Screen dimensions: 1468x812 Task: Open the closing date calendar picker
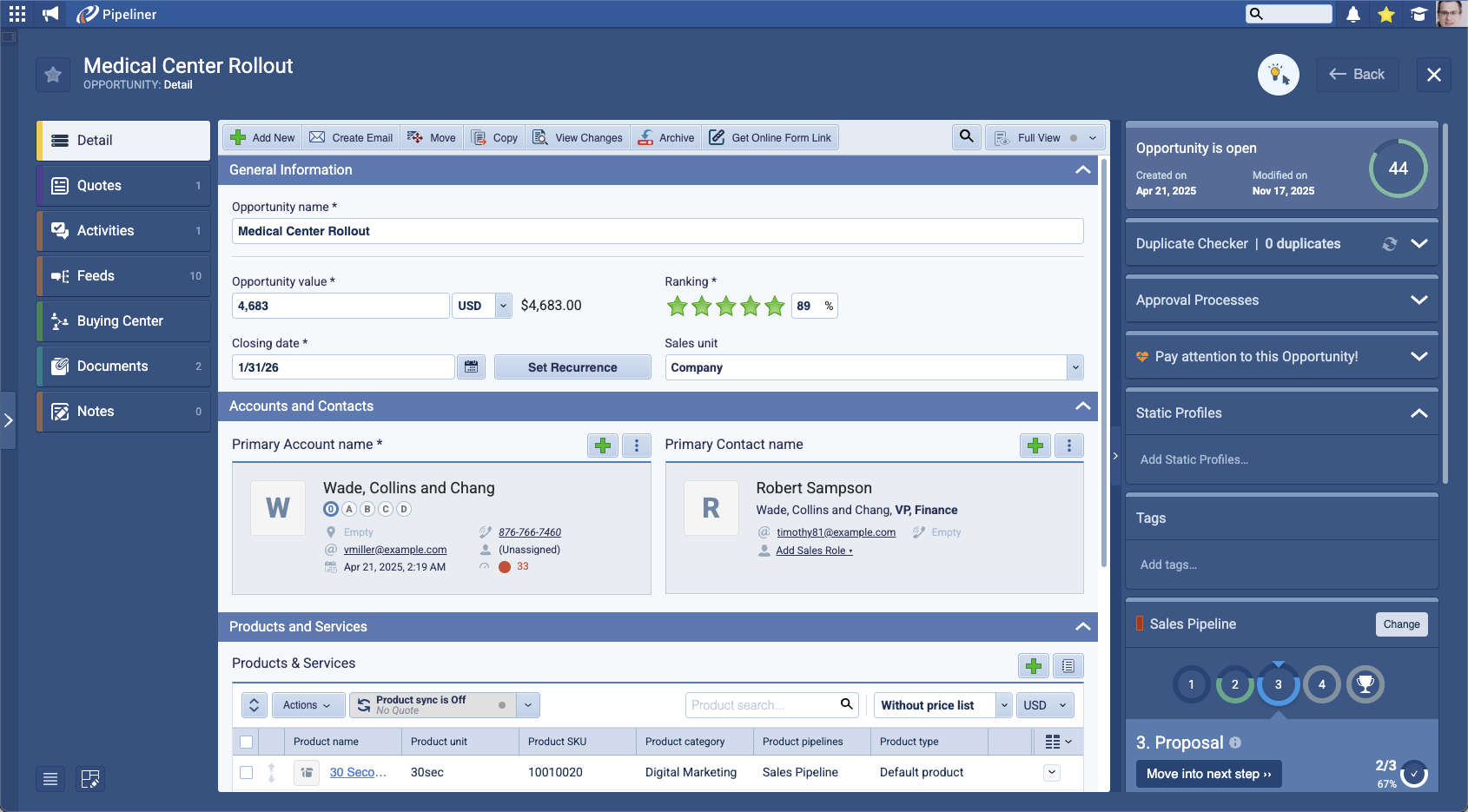click(471, 367)
